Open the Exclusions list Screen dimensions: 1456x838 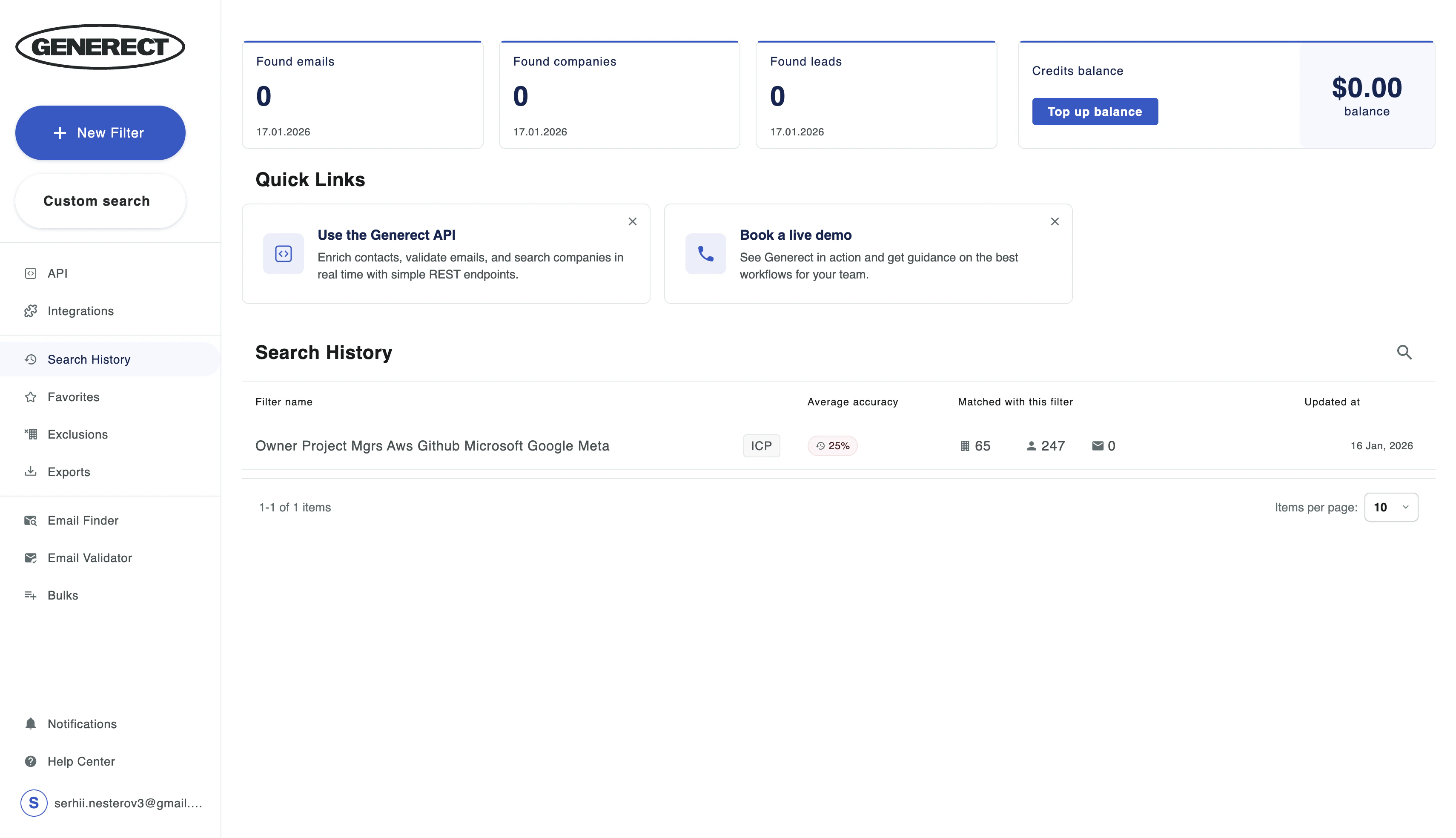pos(77,434)
